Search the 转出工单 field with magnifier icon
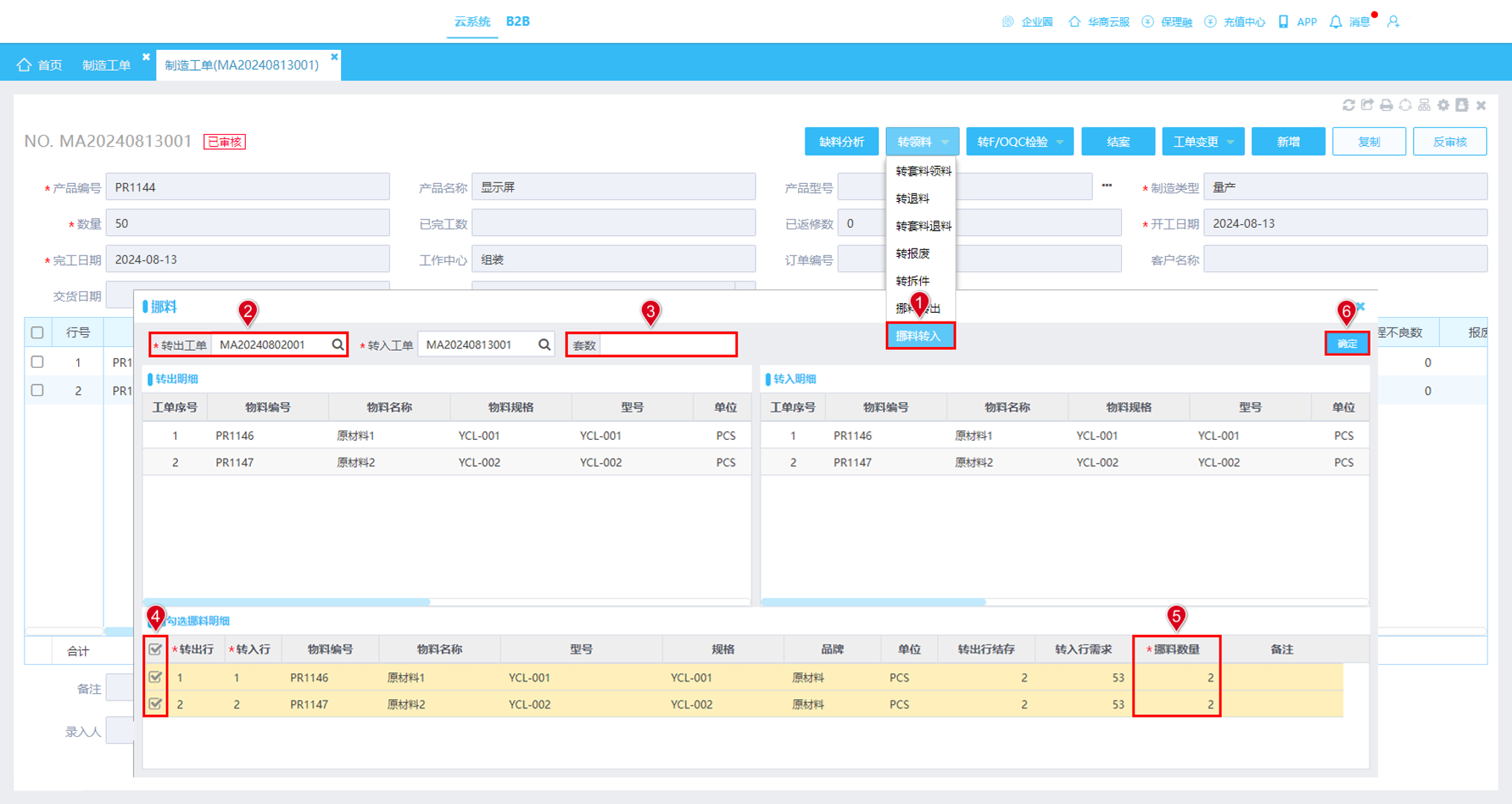This screenshot has height=804, width=1512. [x=337, y=345]
